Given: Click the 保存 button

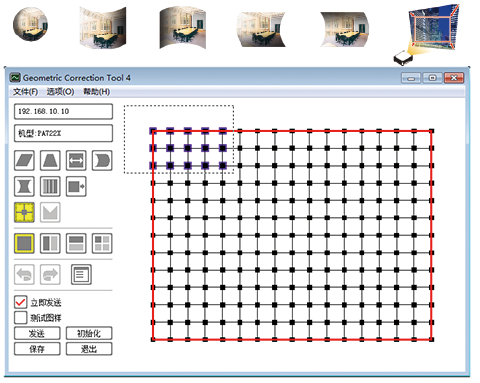Looking at the screenshot, I should coord(37,349).
